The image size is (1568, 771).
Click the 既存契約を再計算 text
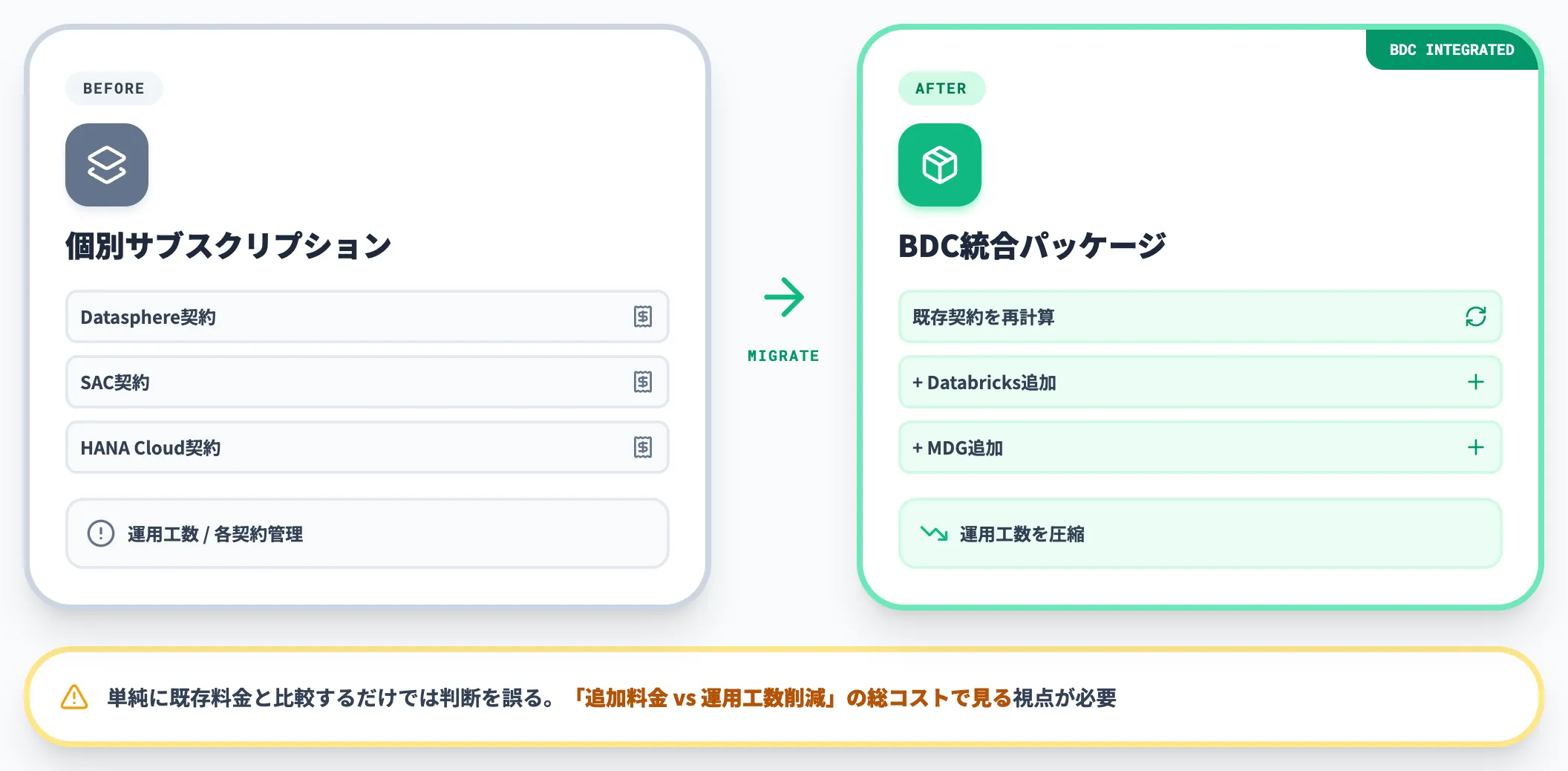[x=984, y=317]
